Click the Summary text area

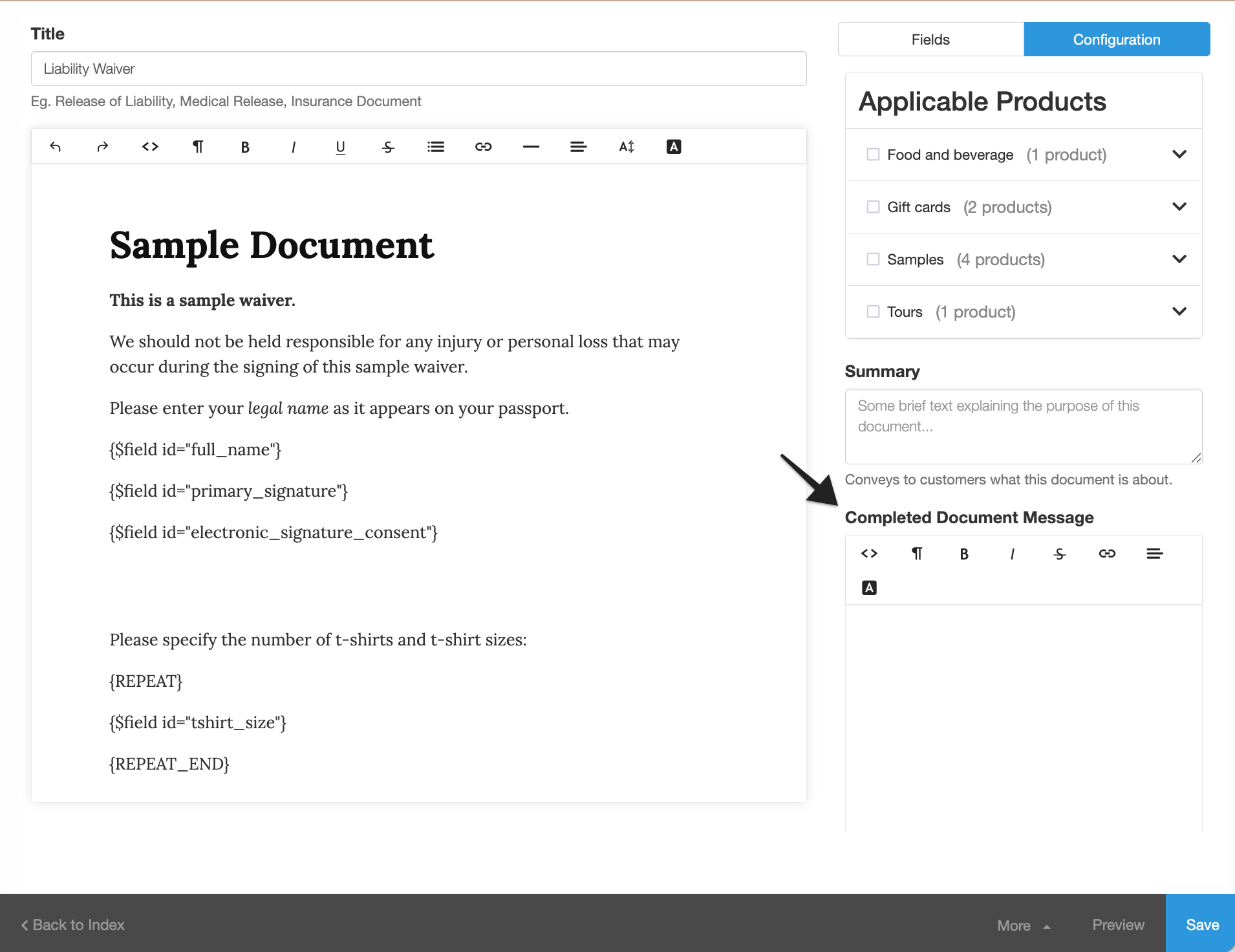pos(1024,426)
